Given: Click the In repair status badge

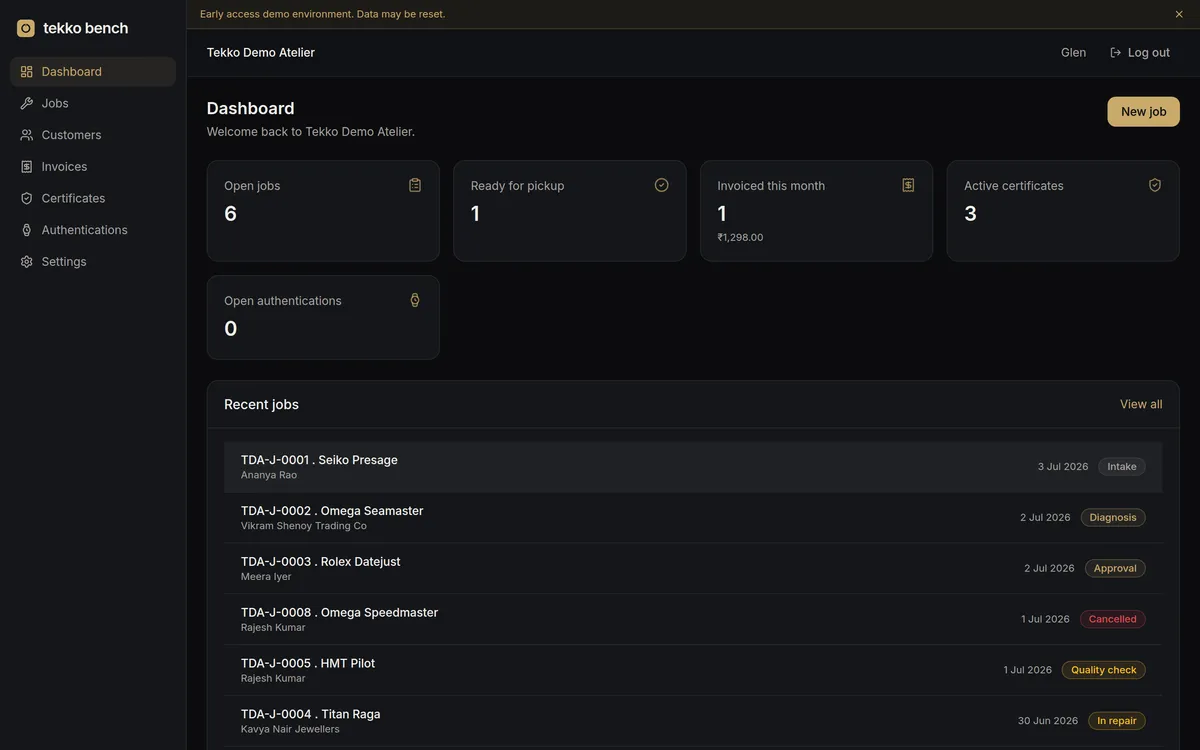Looking at the screenshot, I should click(x=1117, y=721).
